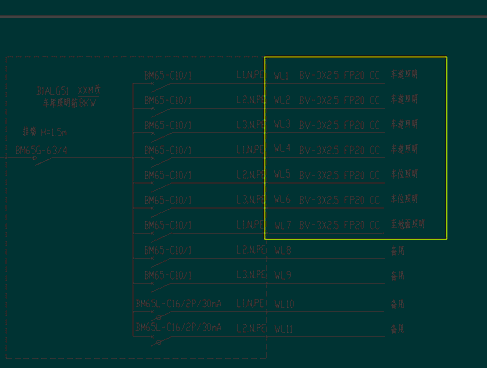Click the RCD breaker symbol on WL11 line
Viewport: 487px width, 368px height.
161,341
